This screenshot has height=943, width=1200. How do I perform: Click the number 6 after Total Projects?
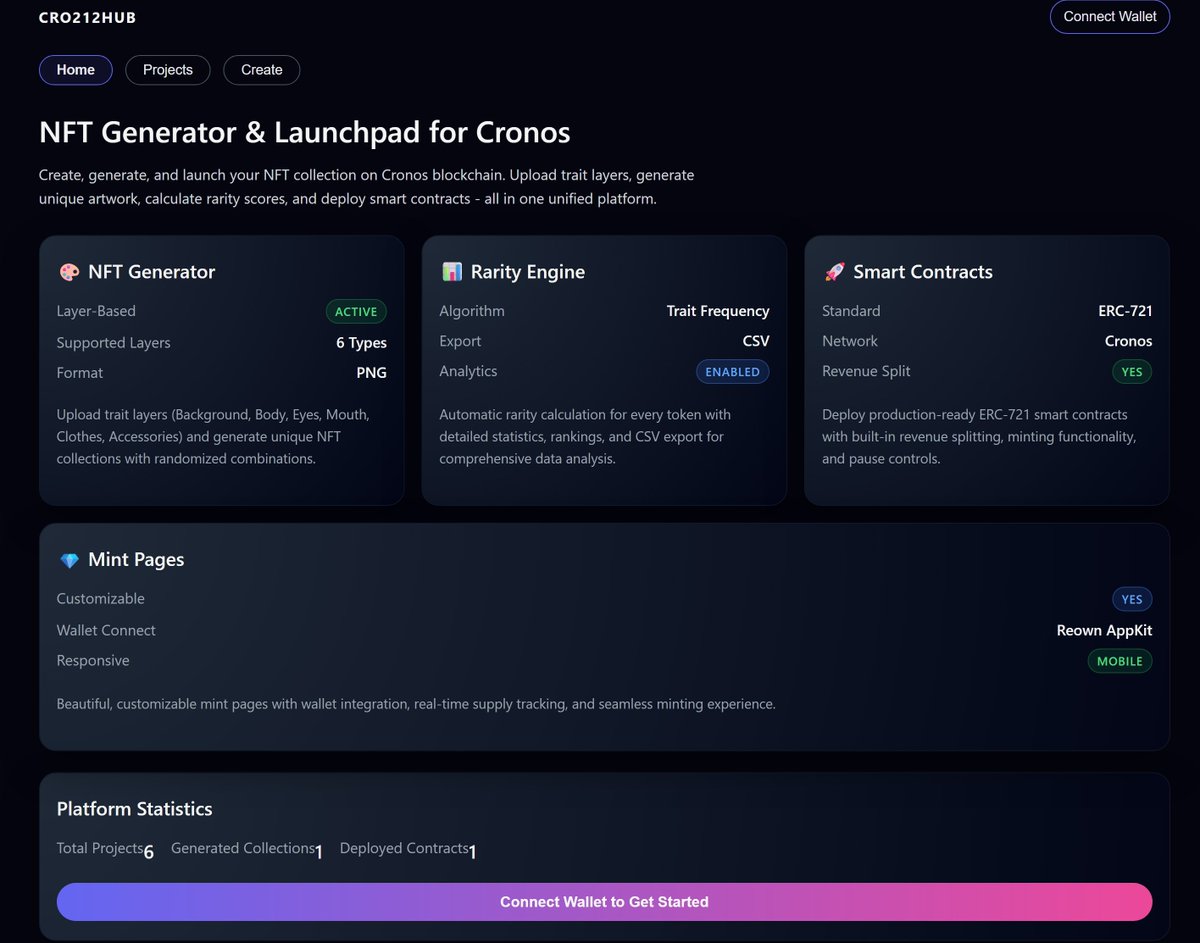(149, 852)
